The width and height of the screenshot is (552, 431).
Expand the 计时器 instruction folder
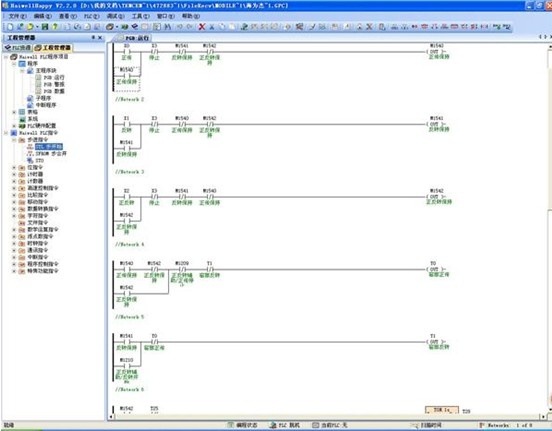pyautogui.click(x=14, y=174)
